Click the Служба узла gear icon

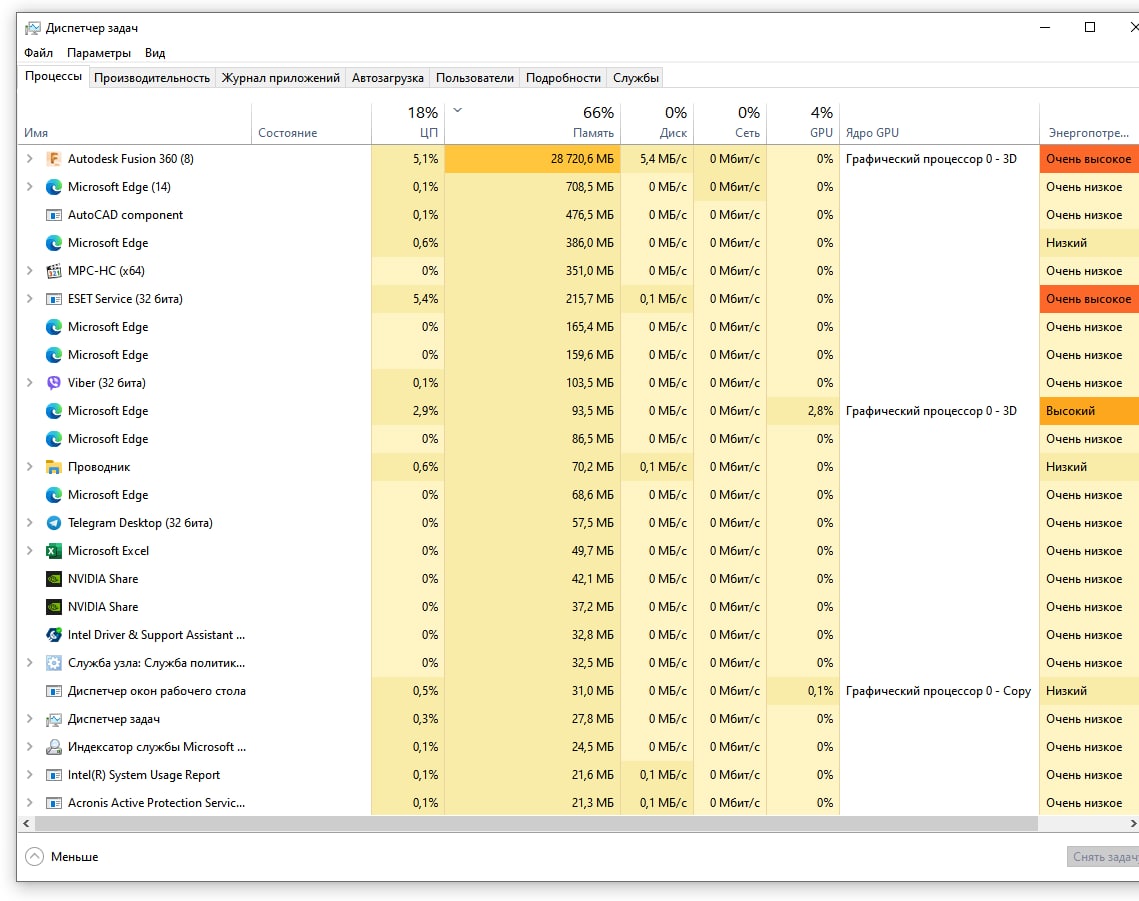[x=54, y=663]
